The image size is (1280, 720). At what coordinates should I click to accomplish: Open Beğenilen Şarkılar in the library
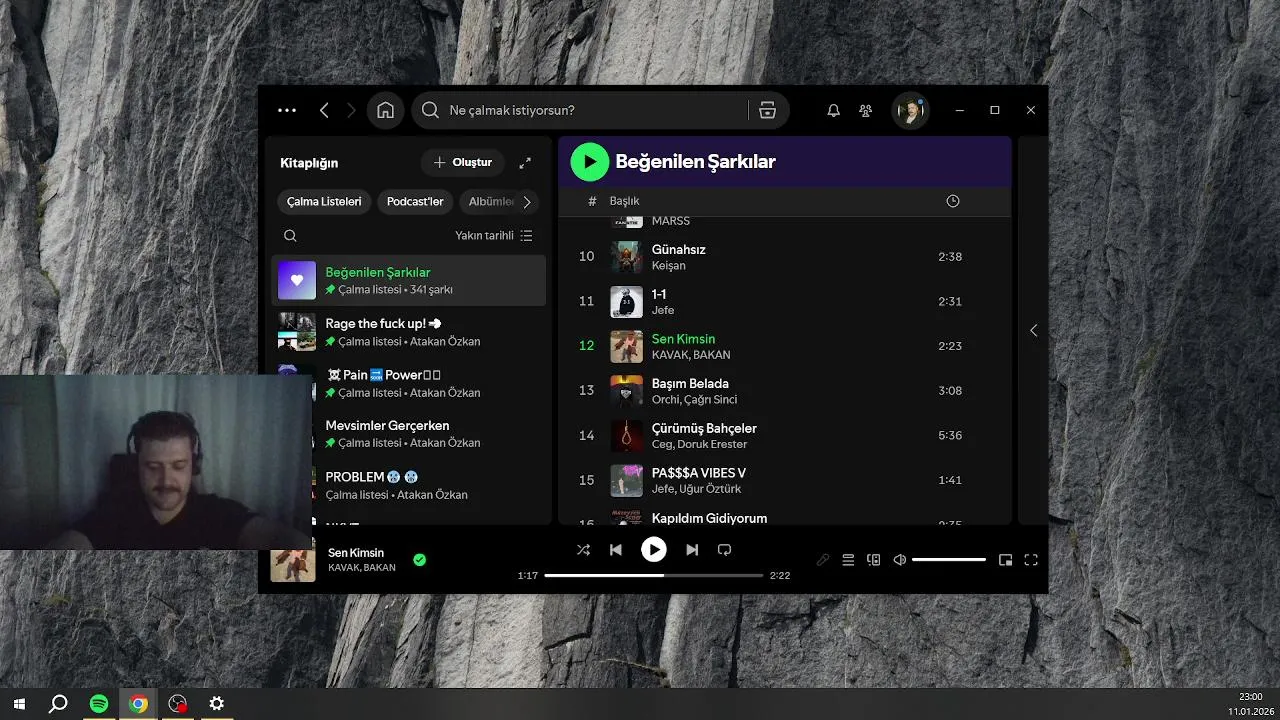tap(409, 280)
